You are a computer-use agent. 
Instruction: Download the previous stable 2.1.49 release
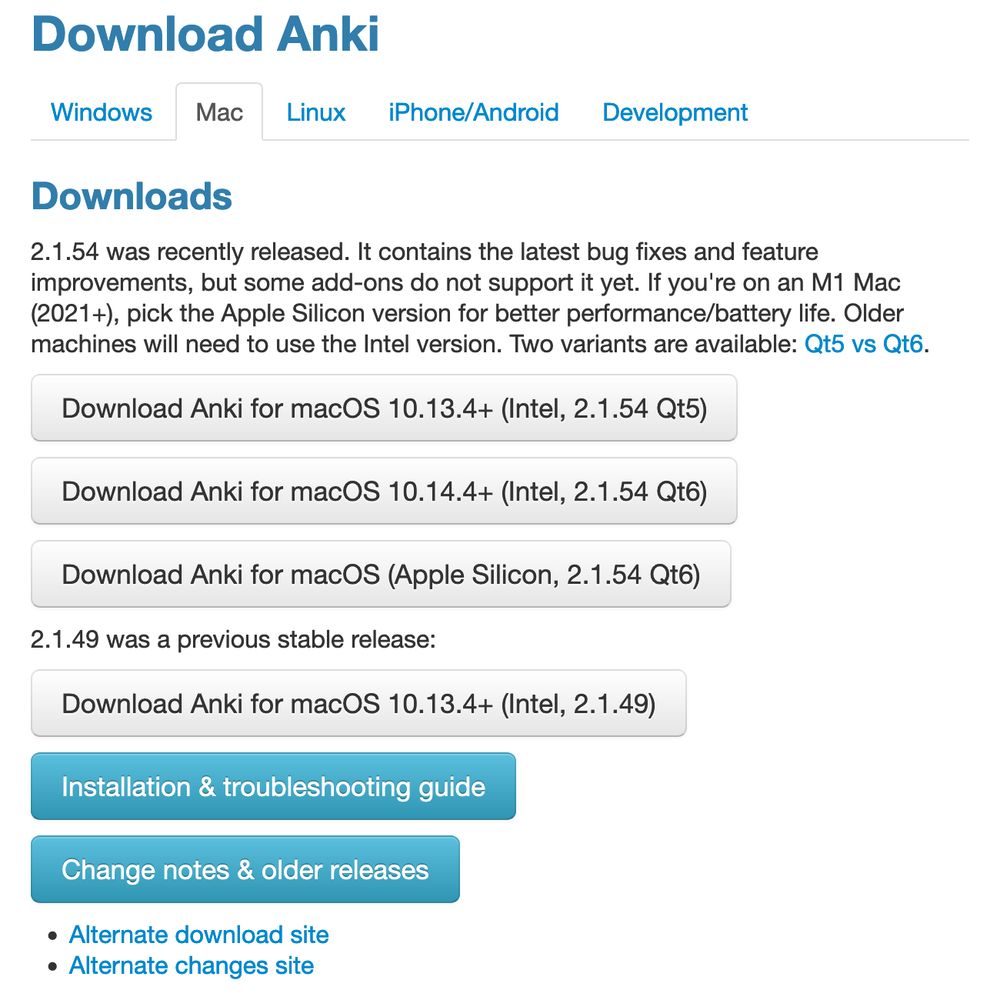point(360,704)
